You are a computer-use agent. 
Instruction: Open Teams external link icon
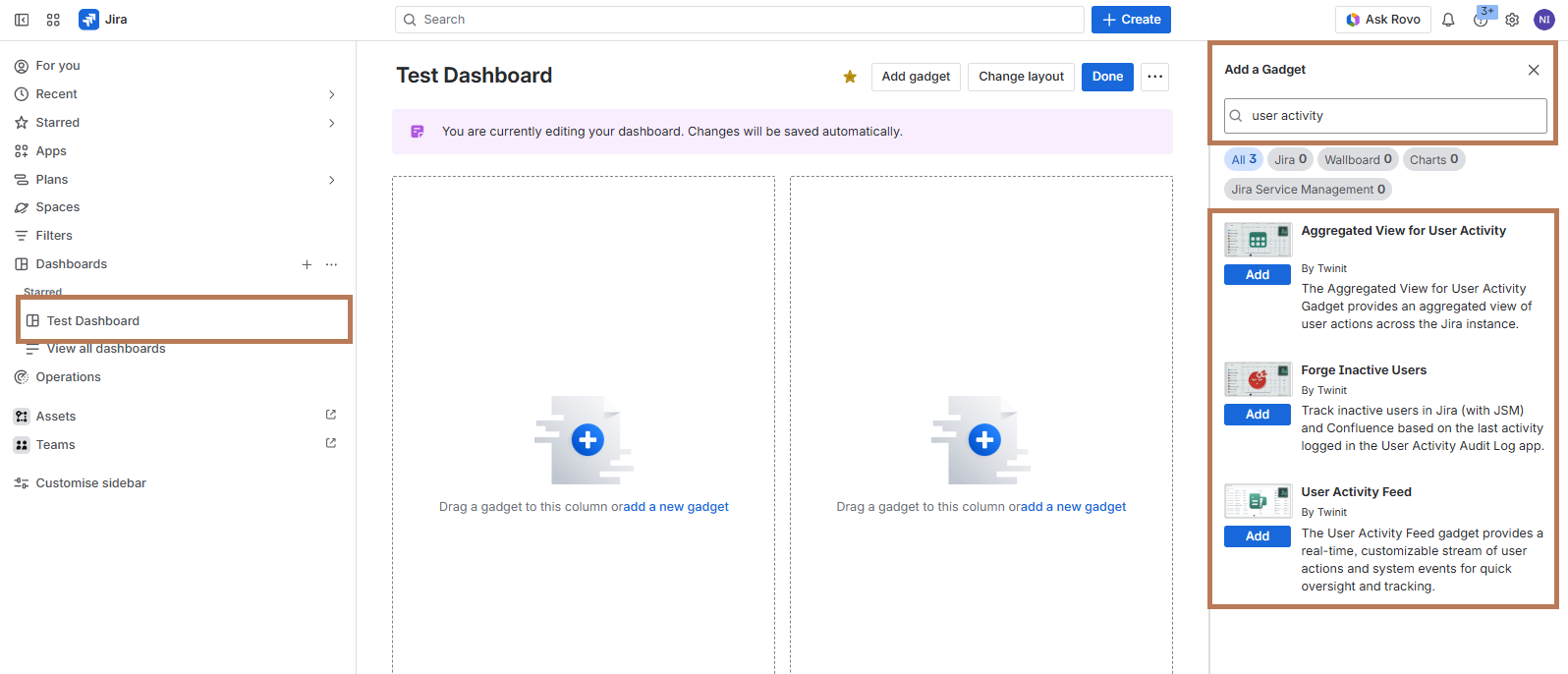pos(331,443)
